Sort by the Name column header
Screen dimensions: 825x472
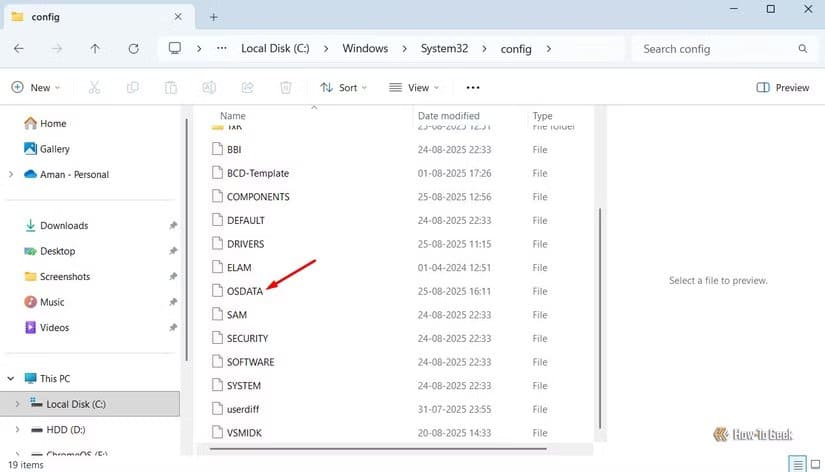[x=233, y=116]
